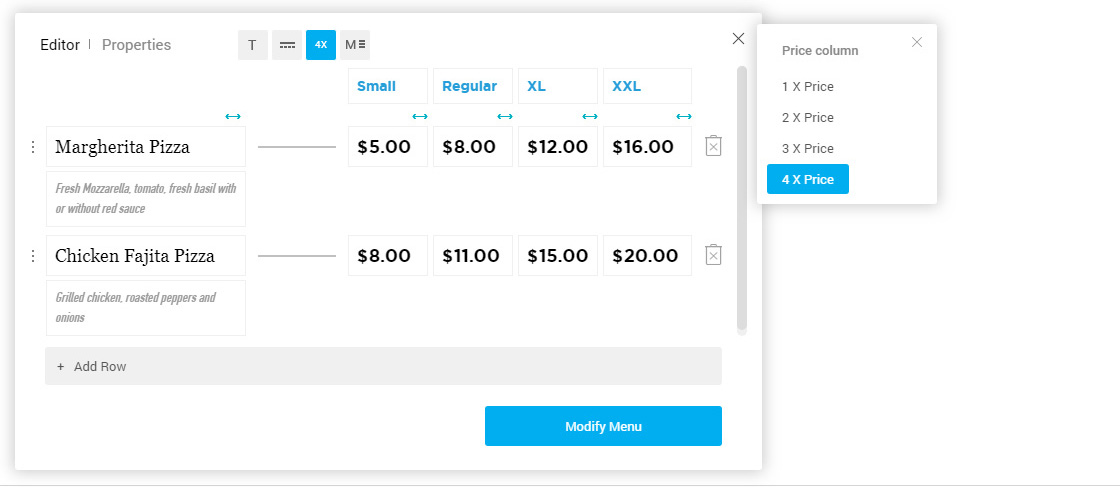This screenshot has width=1120, height=487.
Task: Select the T title toolbar icon
Action: [252, 45]
